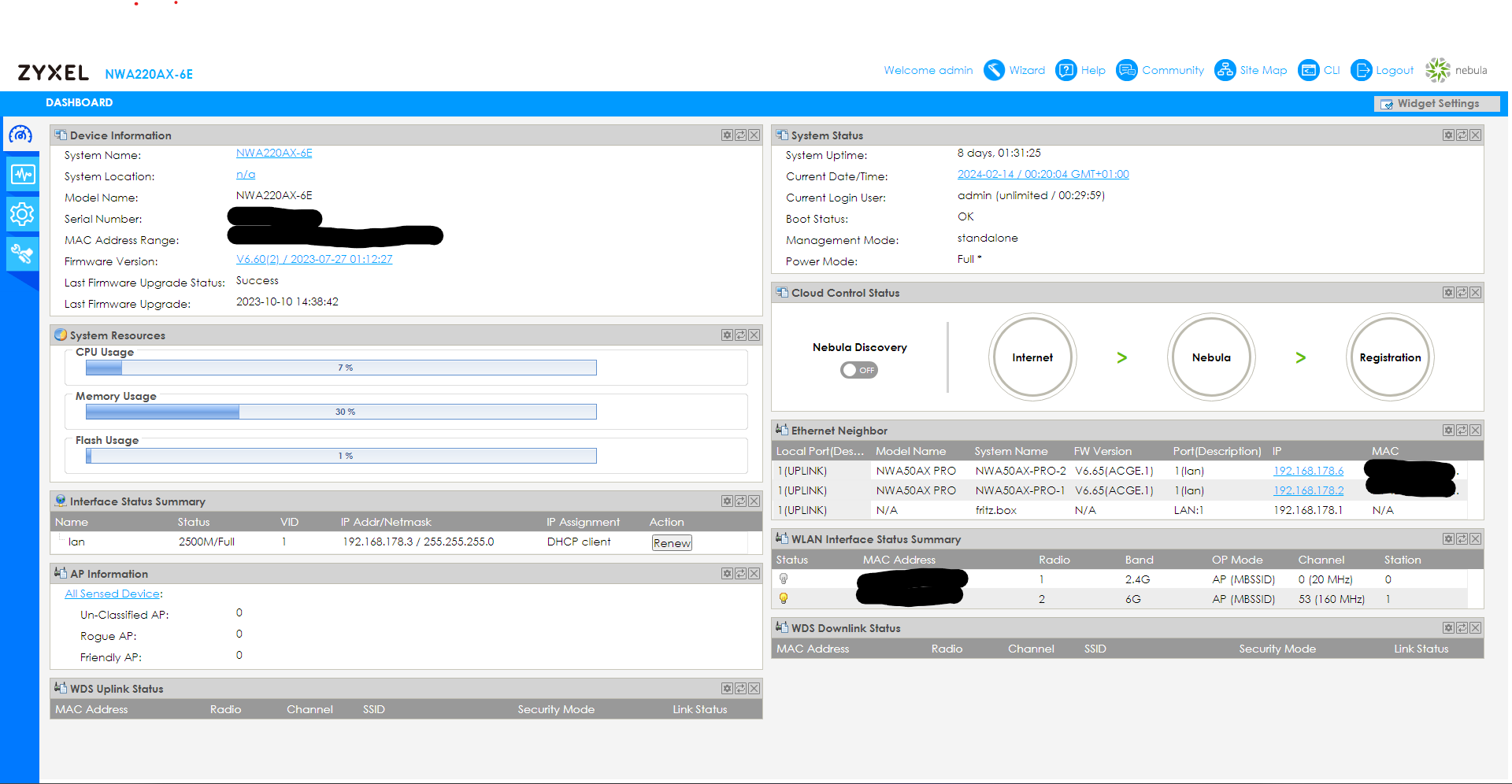1512x784 pixels.
Task: Open settings icon of AP Information widget
Action: 727,574
